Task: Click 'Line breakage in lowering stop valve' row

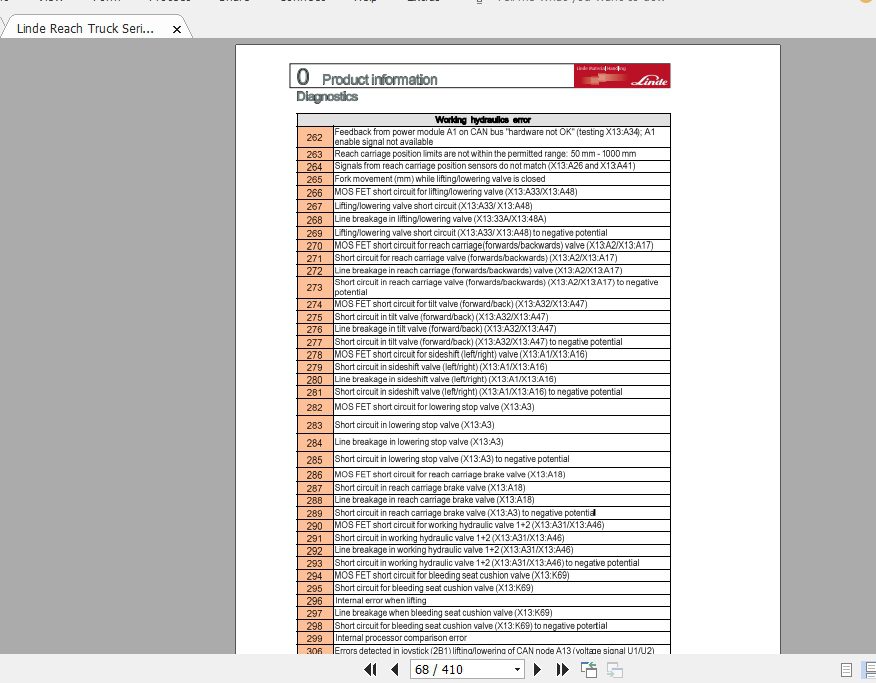Action: [x=418, y=442]
